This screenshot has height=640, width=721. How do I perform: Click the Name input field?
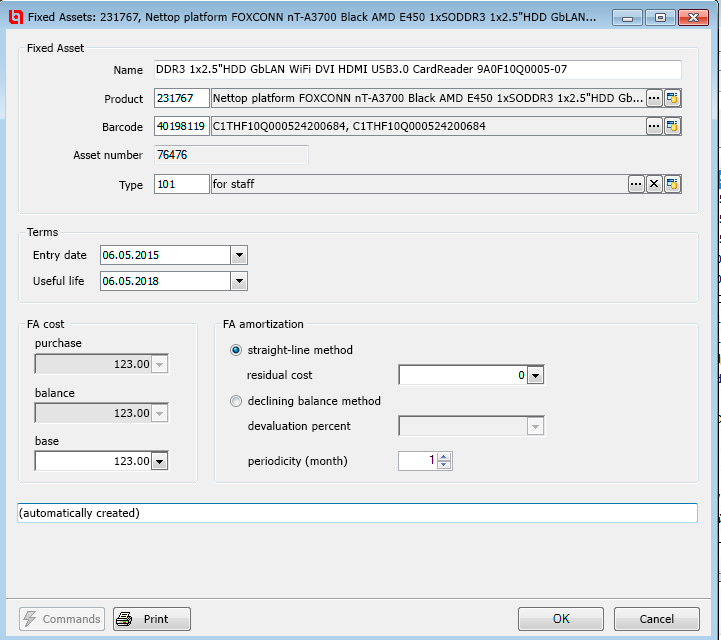(418, 69)
